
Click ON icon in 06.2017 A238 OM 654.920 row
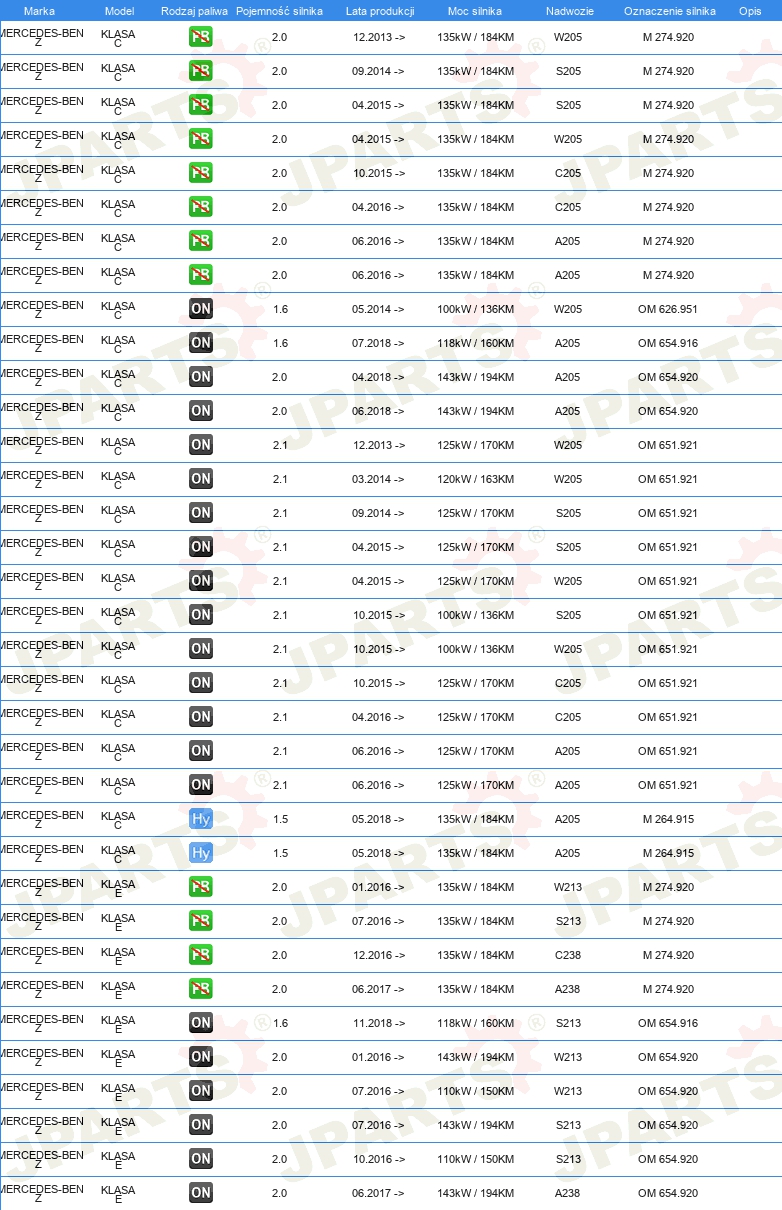[201, 1194]
